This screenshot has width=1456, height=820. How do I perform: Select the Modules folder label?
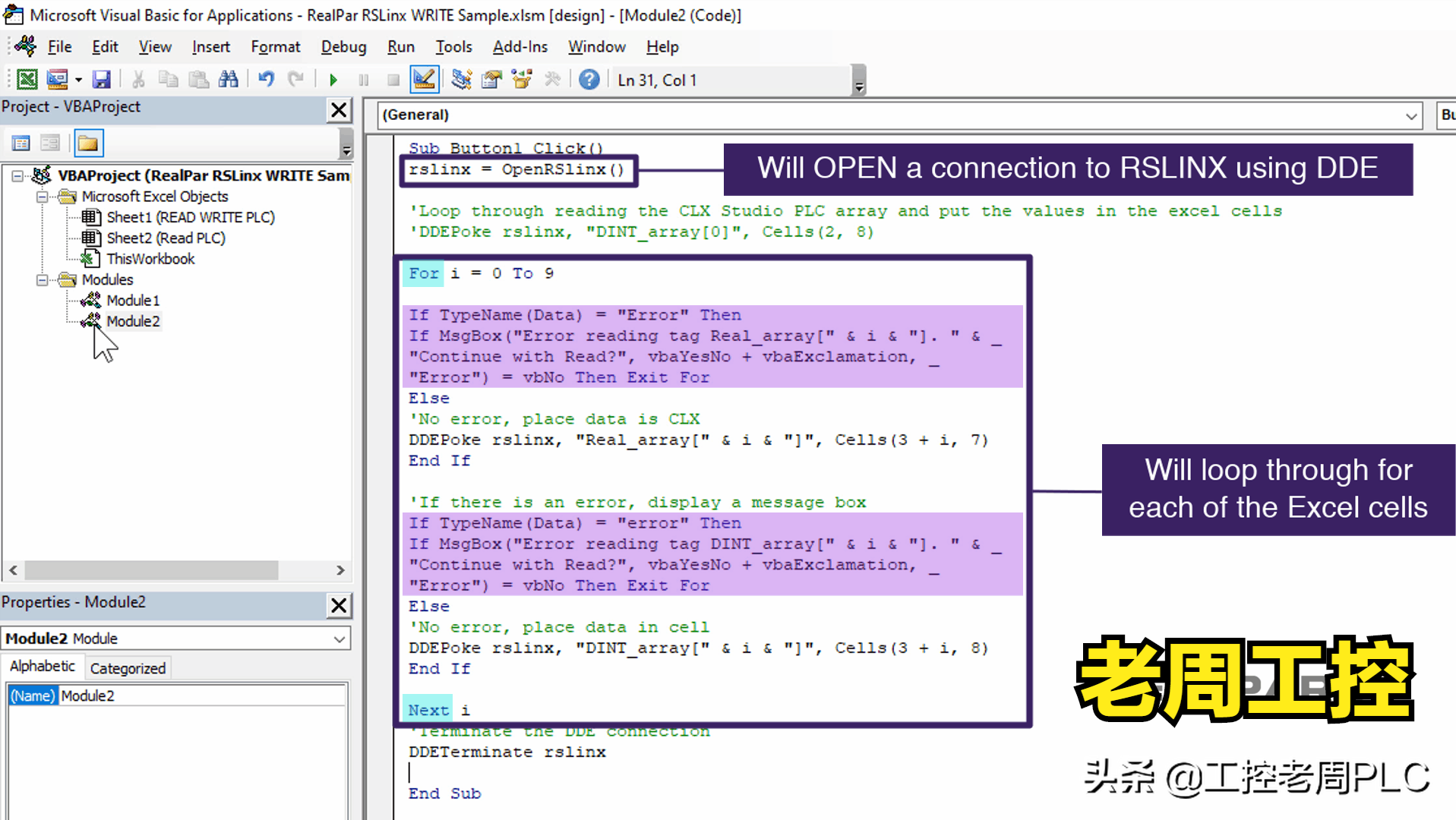[x=107, y=279]
